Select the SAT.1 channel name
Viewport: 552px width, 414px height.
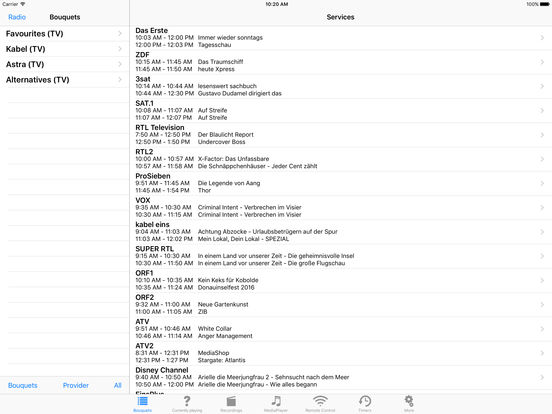(144, 104)
